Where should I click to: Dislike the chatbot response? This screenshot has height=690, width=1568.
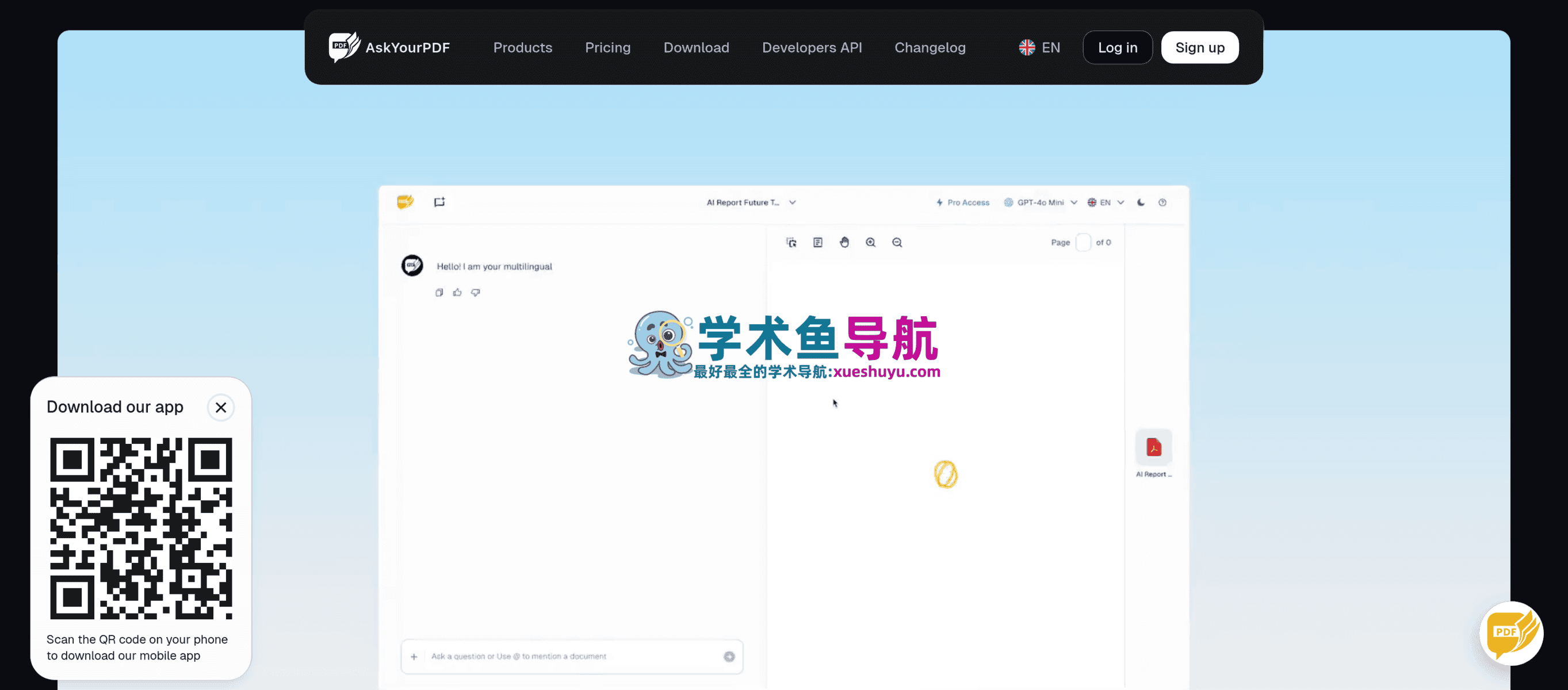[x=475, y=293]
